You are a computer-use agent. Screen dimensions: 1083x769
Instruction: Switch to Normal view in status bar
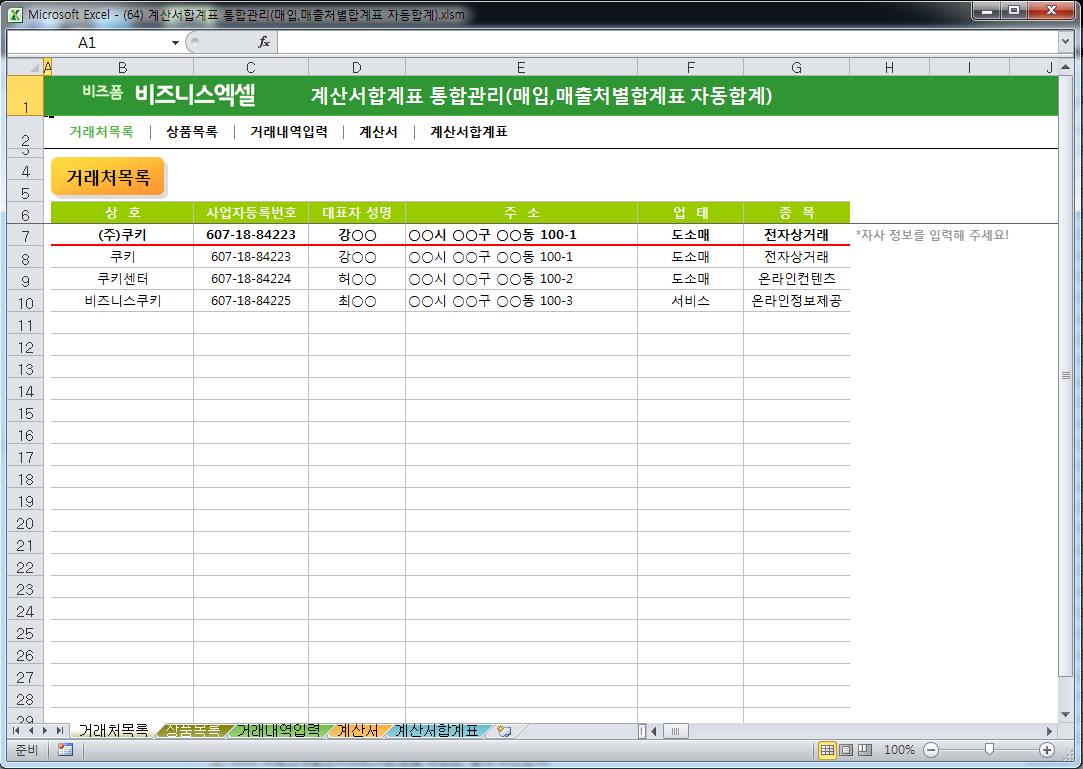click(827, 750)
